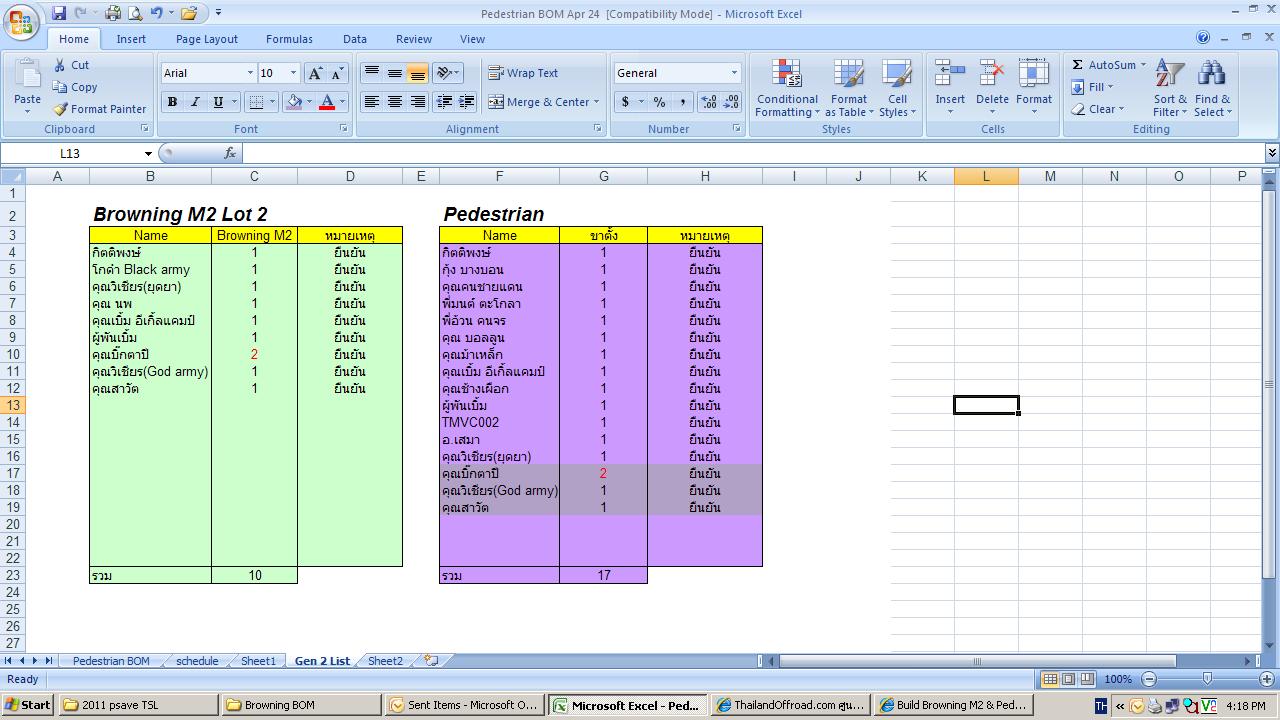The height and width of the screenshot is (720, 1280).
Task: Click the Save icon in Quick Access
Action: click(x=59, y=13)
